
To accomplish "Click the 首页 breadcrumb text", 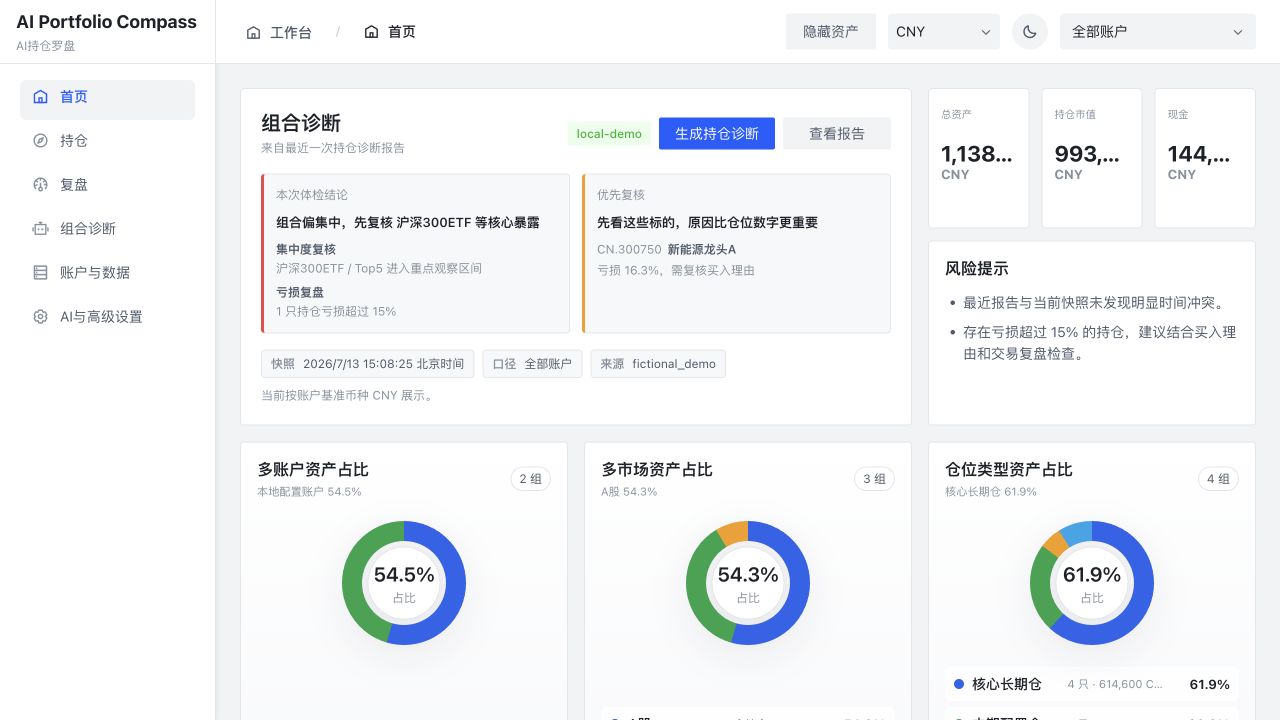I will (402, 32).
